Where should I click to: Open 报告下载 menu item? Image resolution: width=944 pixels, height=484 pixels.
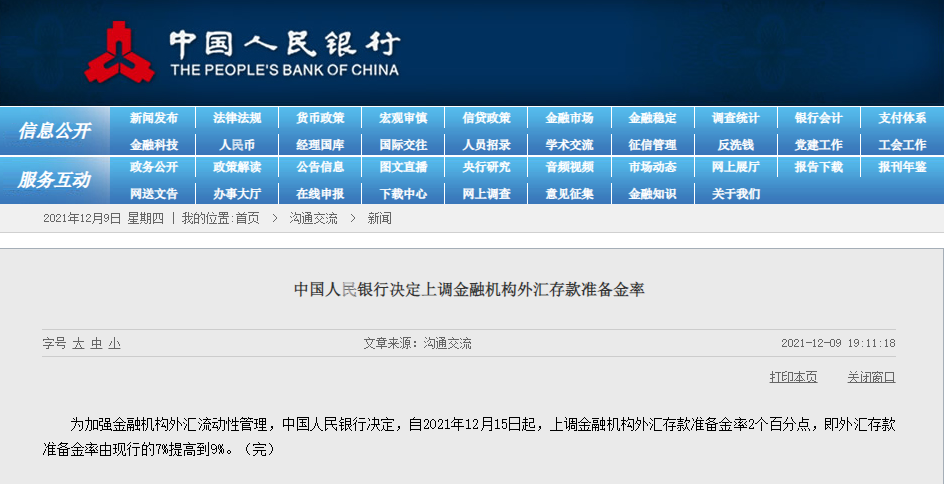[x=819, y=167]
